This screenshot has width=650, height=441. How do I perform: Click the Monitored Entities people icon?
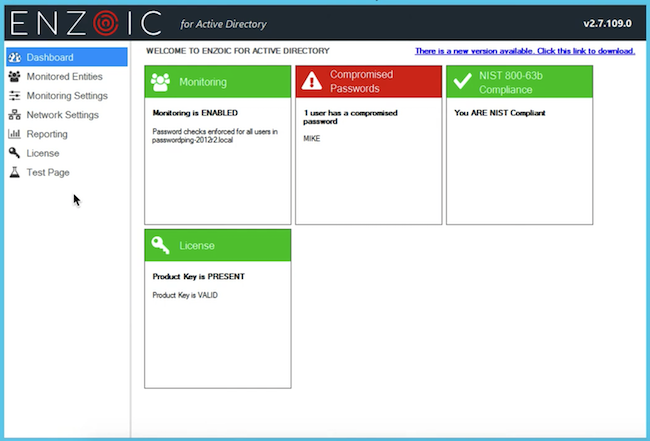[x=14, y=77]
